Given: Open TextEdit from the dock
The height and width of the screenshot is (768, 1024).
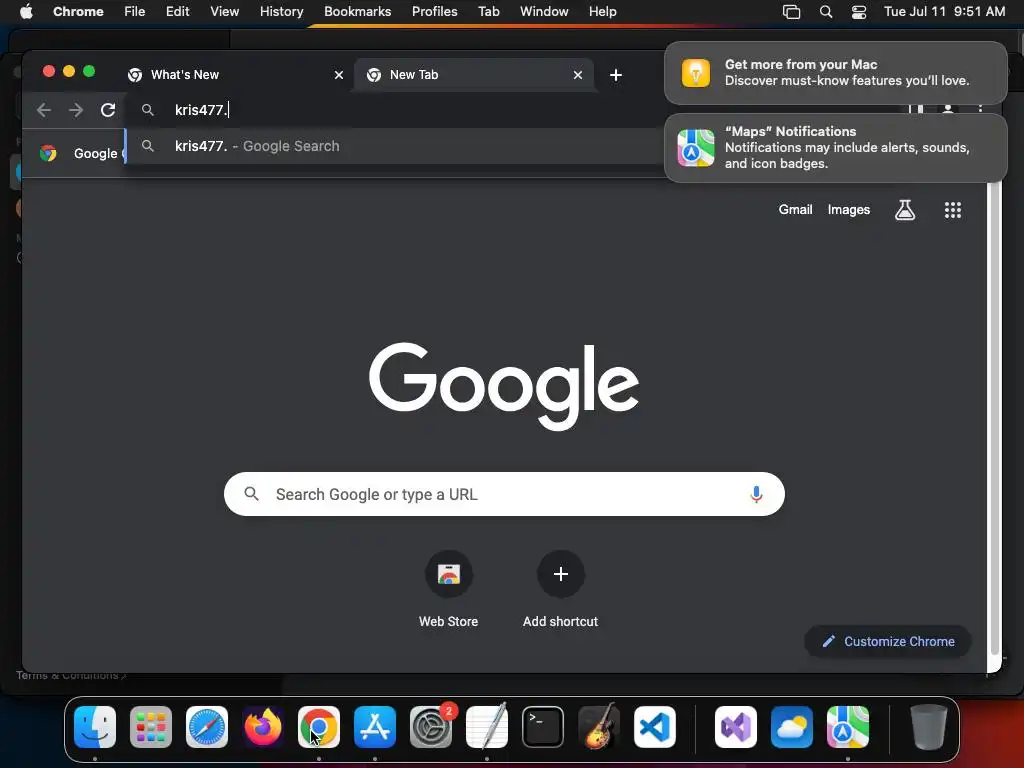Looking at the screenshot, I should point(487,727).
